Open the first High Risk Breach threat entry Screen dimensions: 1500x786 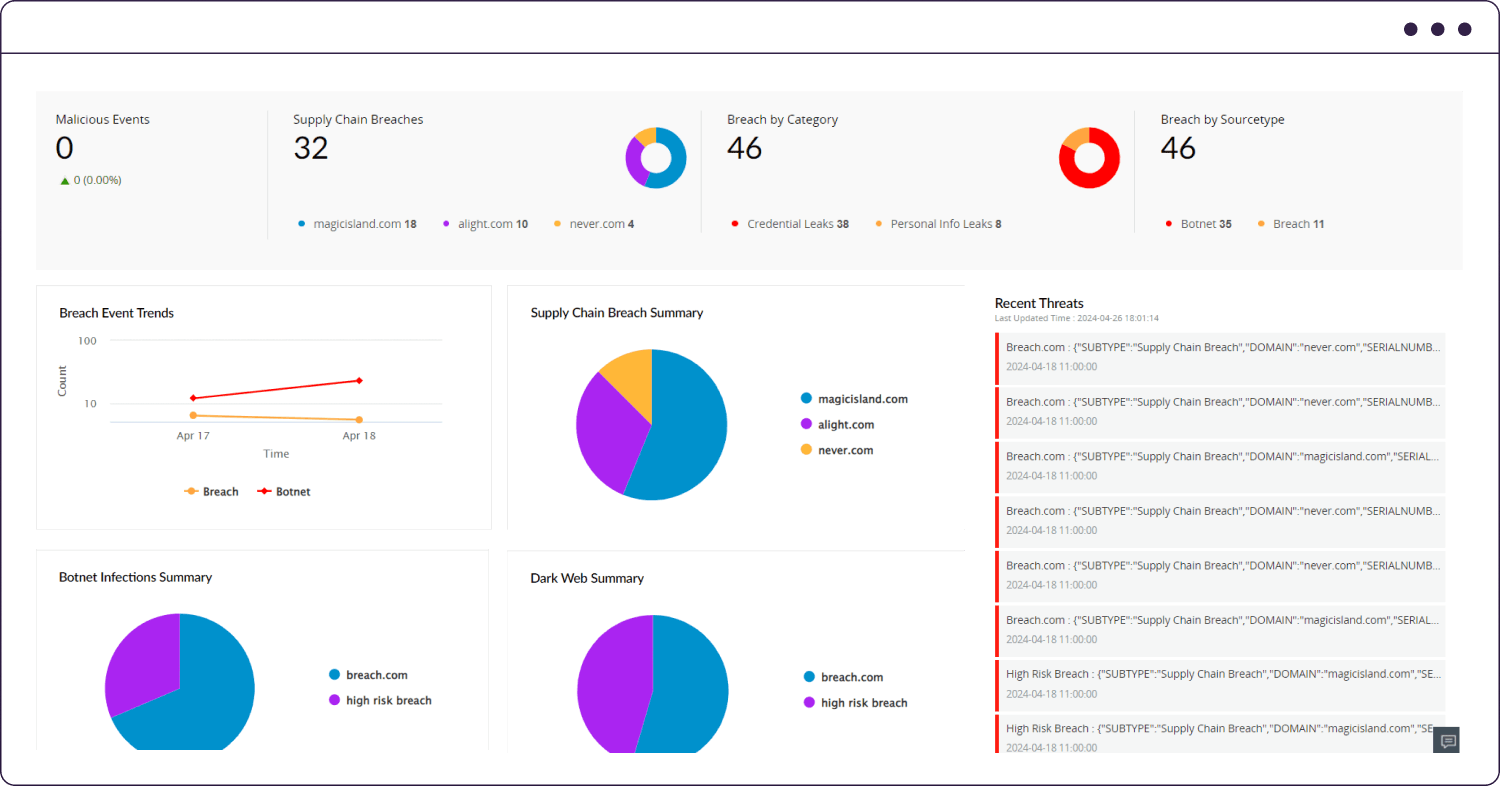[x=1220, y=684]
